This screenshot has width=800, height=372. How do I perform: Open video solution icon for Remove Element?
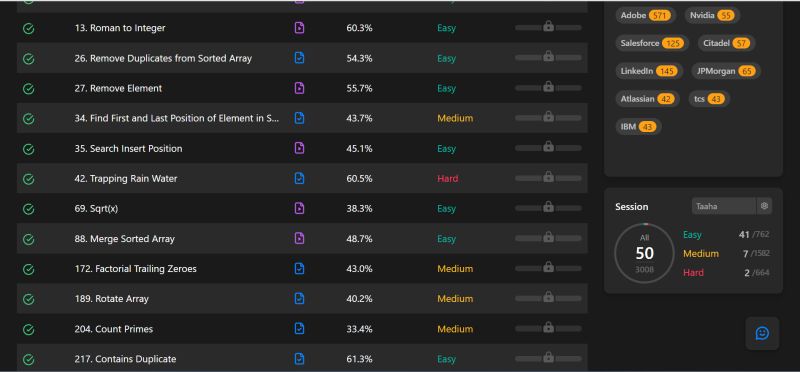[299, 88]
